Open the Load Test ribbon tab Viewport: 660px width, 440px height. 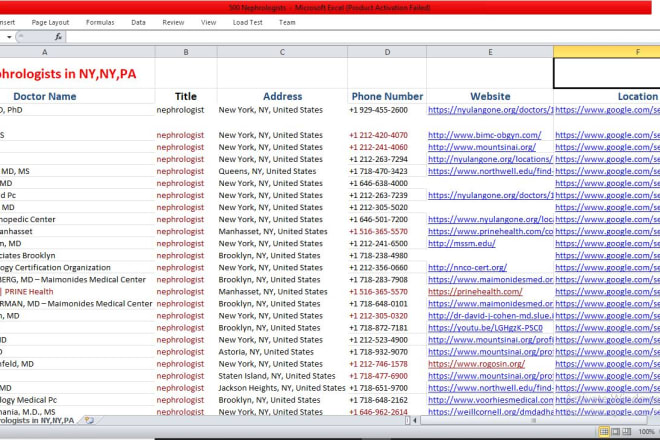tap(248, 22)
